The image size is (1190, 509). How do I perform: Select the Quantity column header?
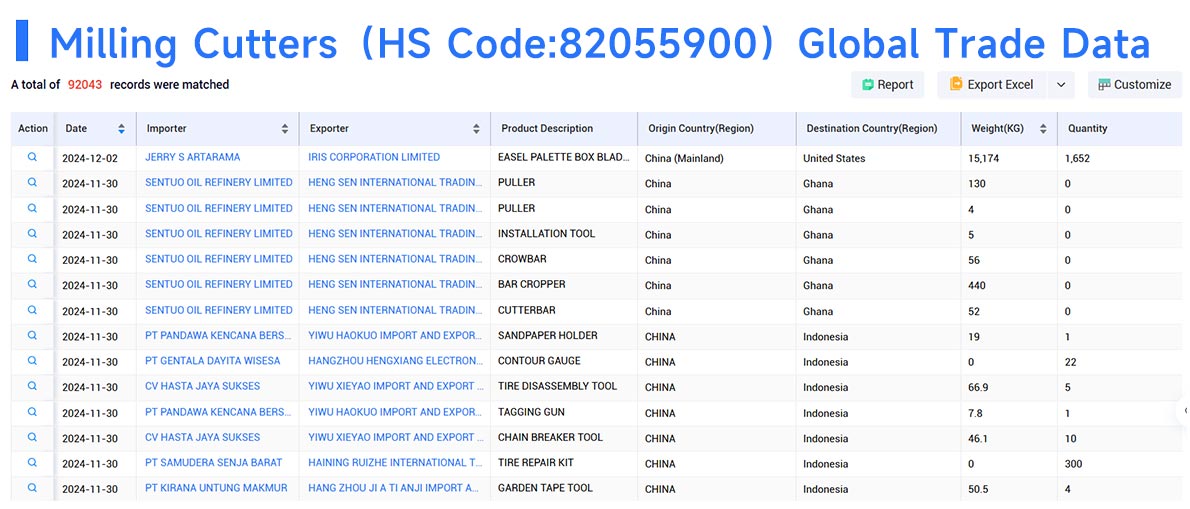pyautogui.click(x=1088, y=129)
